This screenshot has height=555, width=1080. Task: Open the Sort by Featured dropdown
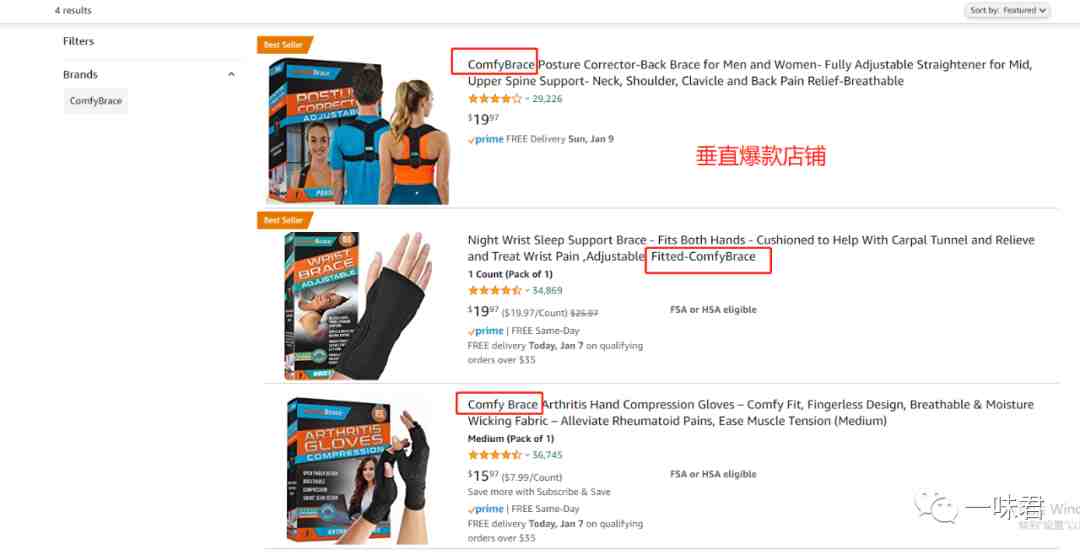coord(1007,10)
